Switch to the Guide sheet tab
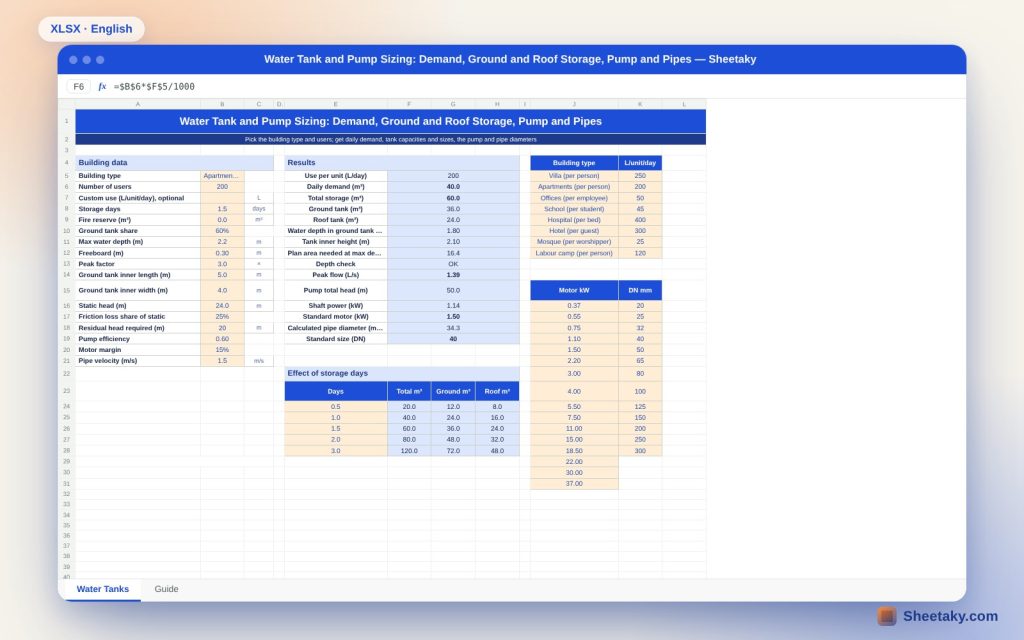Image resolution: width=1024 pixels, height=640 pixels. coord(166,588)
